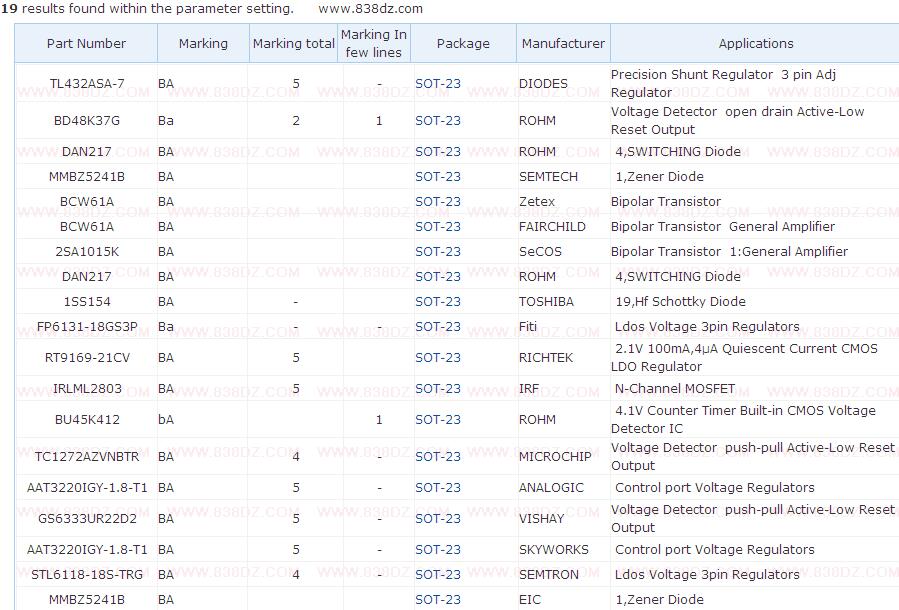Click the SOT-23 link for IRLML2803
The image size is (899, 610).
[438, 389]
